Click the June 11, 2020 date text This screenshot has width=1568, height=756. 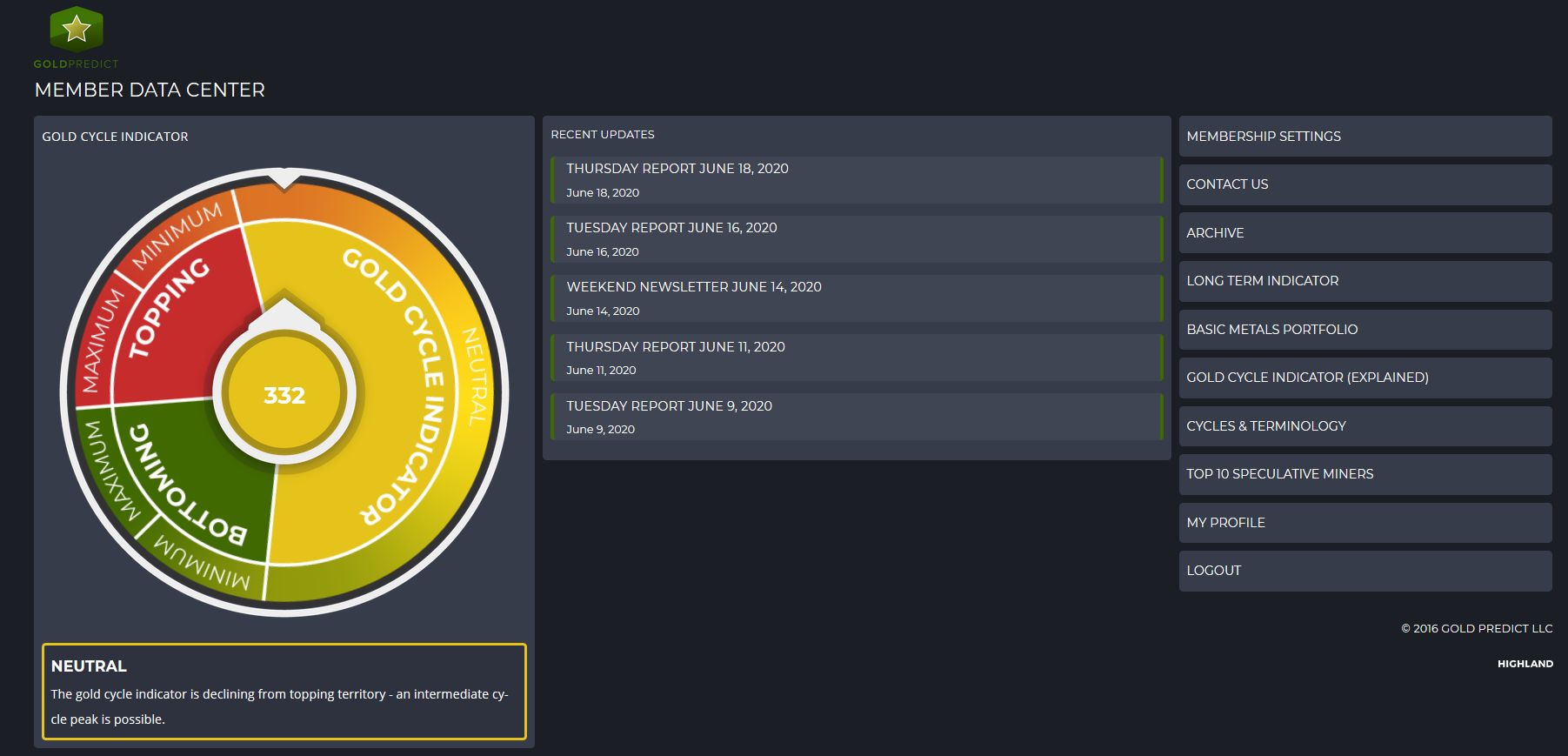click(x=601, y=371)
